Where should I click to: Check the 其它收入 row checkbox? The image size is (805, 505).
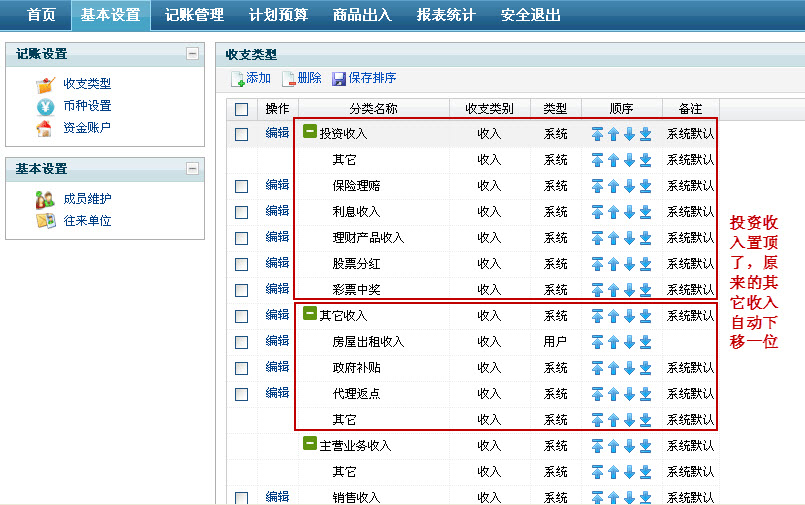[241, 317]
